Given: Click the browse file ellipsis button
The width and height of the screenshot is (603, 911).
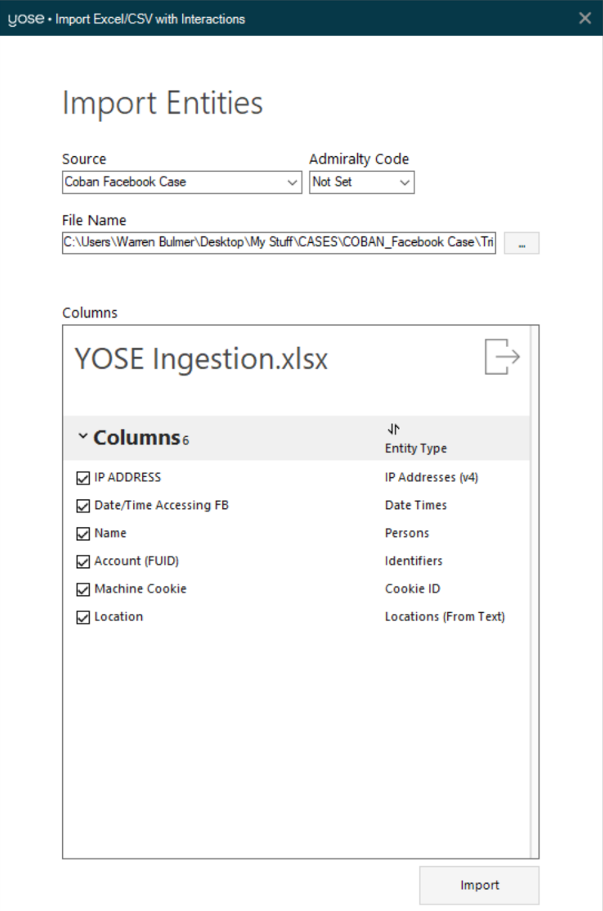Looking at the screenshot, I should [521, 243].
